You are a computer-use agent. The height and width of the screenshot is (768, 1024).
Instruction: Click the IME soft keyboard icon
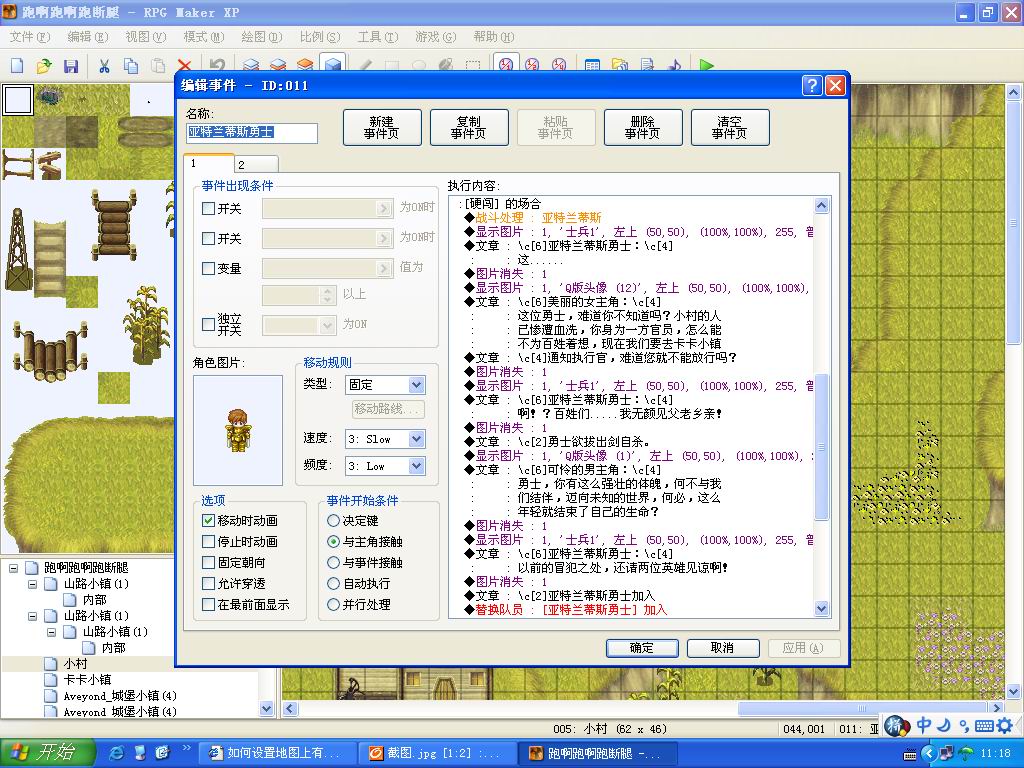[984, 726]
